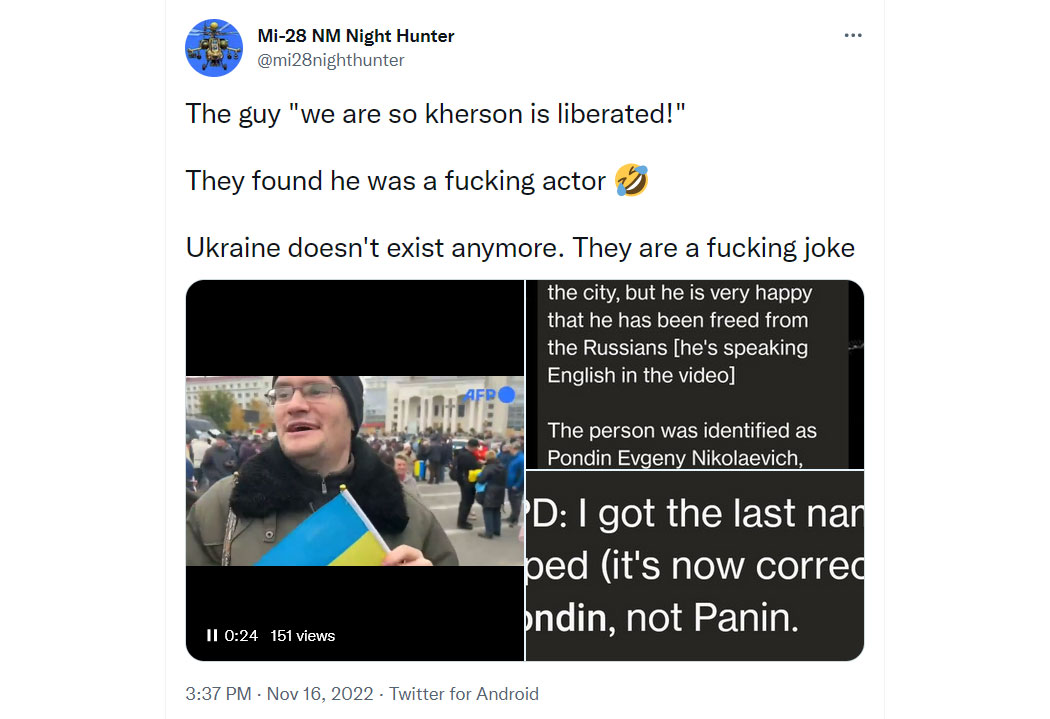Open the bottom-right image ending 'not Panin'
This screenshot has height=719, width=1050.
click(x=695, y=566)
